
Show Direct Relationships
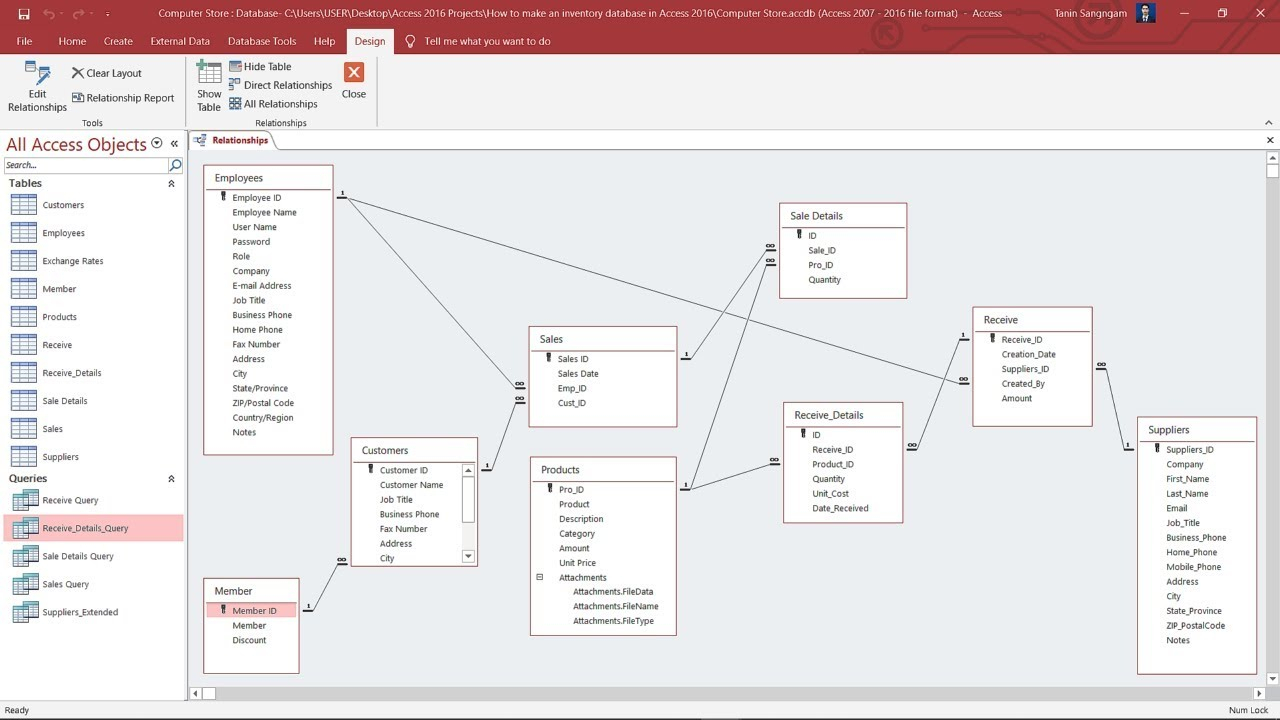click(x=280, y=85)
